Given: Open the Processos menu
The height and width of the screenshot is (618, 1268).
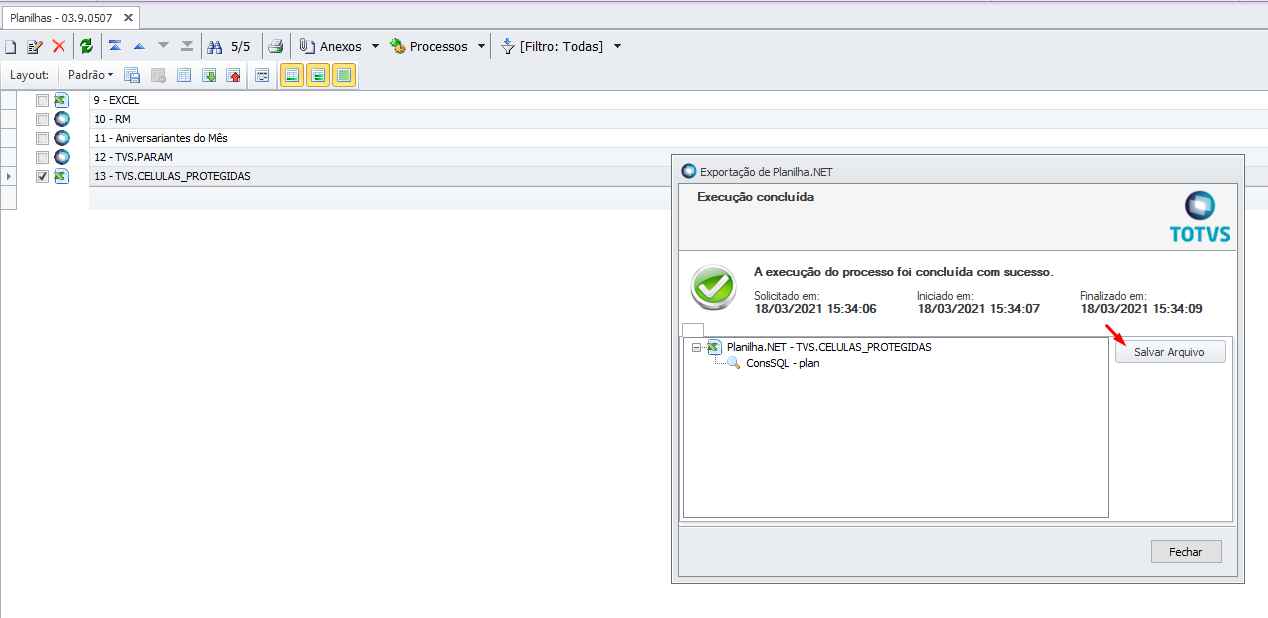Looking at the screenshot, I should [428, 47].
